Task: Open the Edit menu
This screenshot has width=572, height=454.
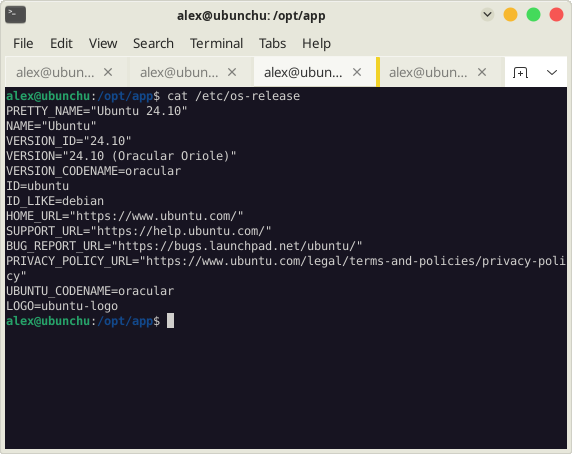Action: 61,43
